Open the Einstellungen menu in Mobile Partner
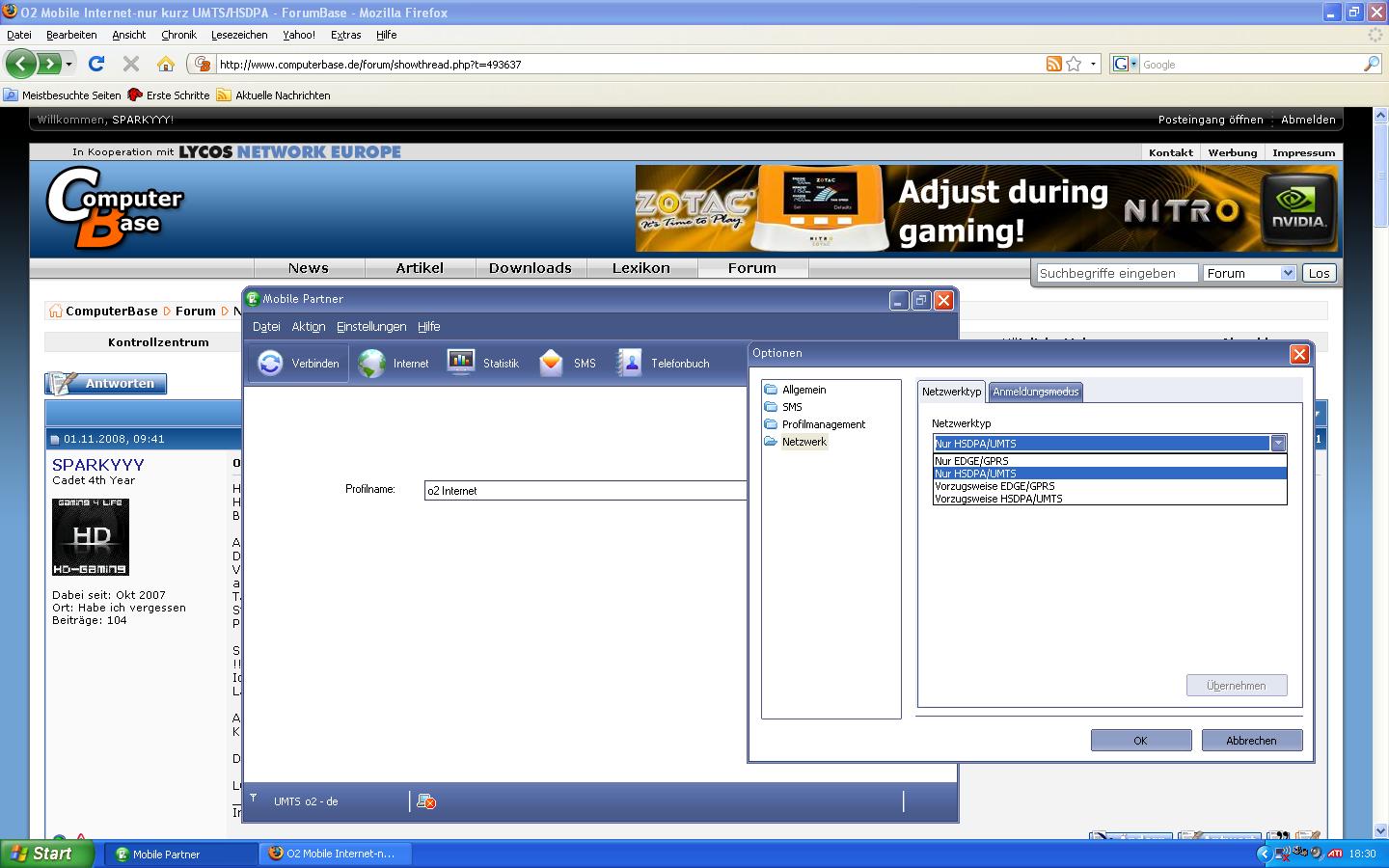1389x868 pixels. tap(371, 327)
